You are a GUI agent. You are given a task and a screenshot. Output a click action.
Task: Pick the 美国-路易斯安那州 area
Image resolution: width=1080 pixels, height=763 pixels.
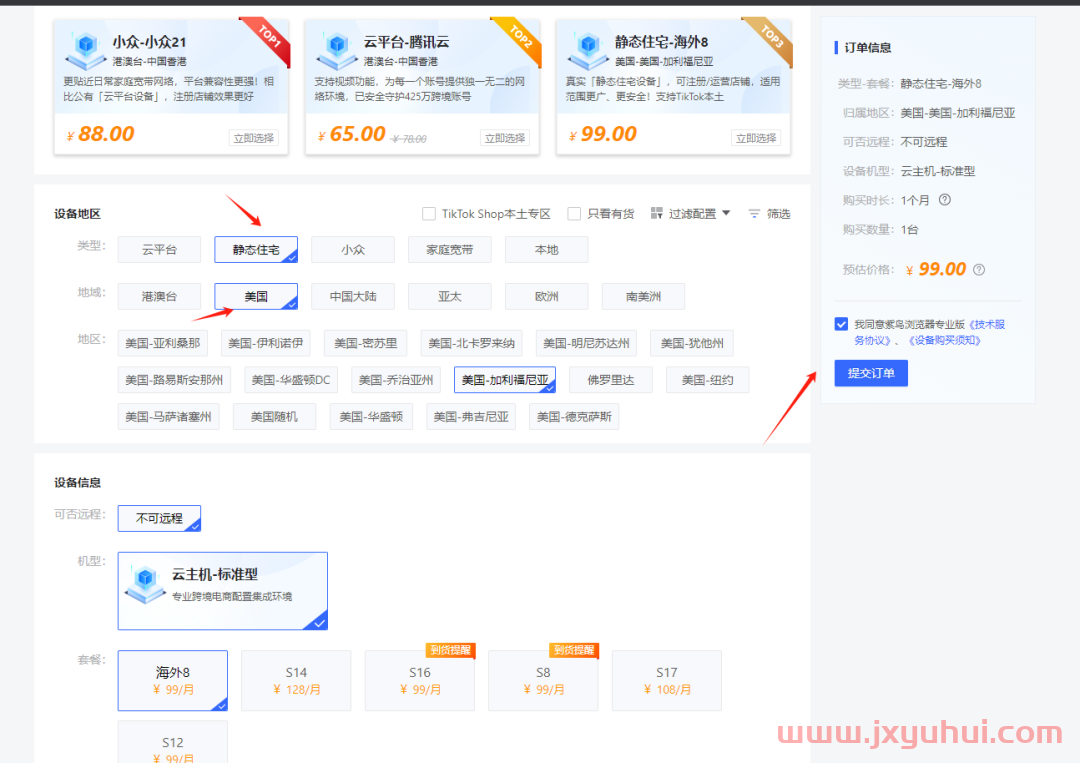click(174, 379)
